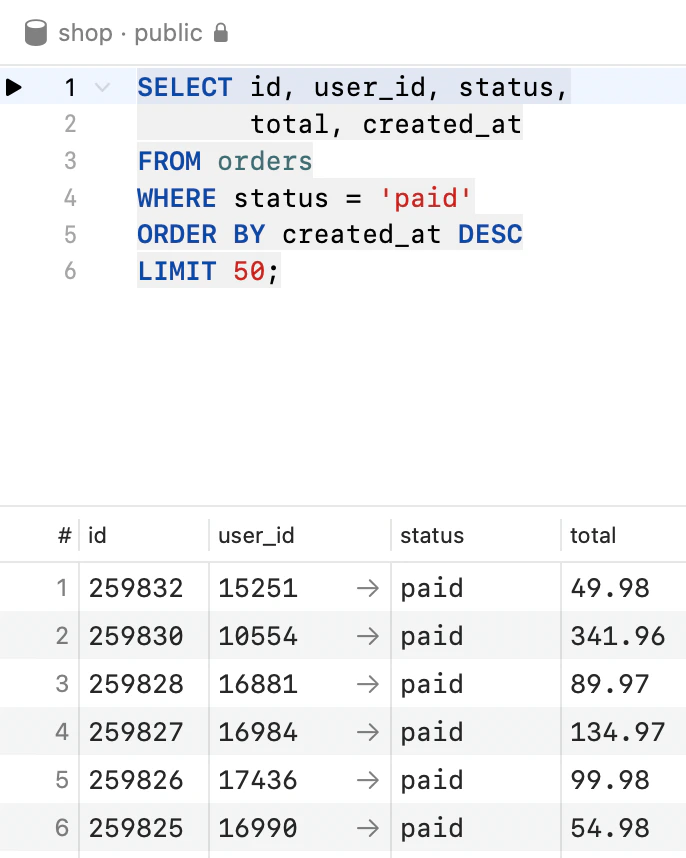The width and height of the screenshot is (686, 858).
Task: Place cursor on SELECT keyword
Action: 185,87
